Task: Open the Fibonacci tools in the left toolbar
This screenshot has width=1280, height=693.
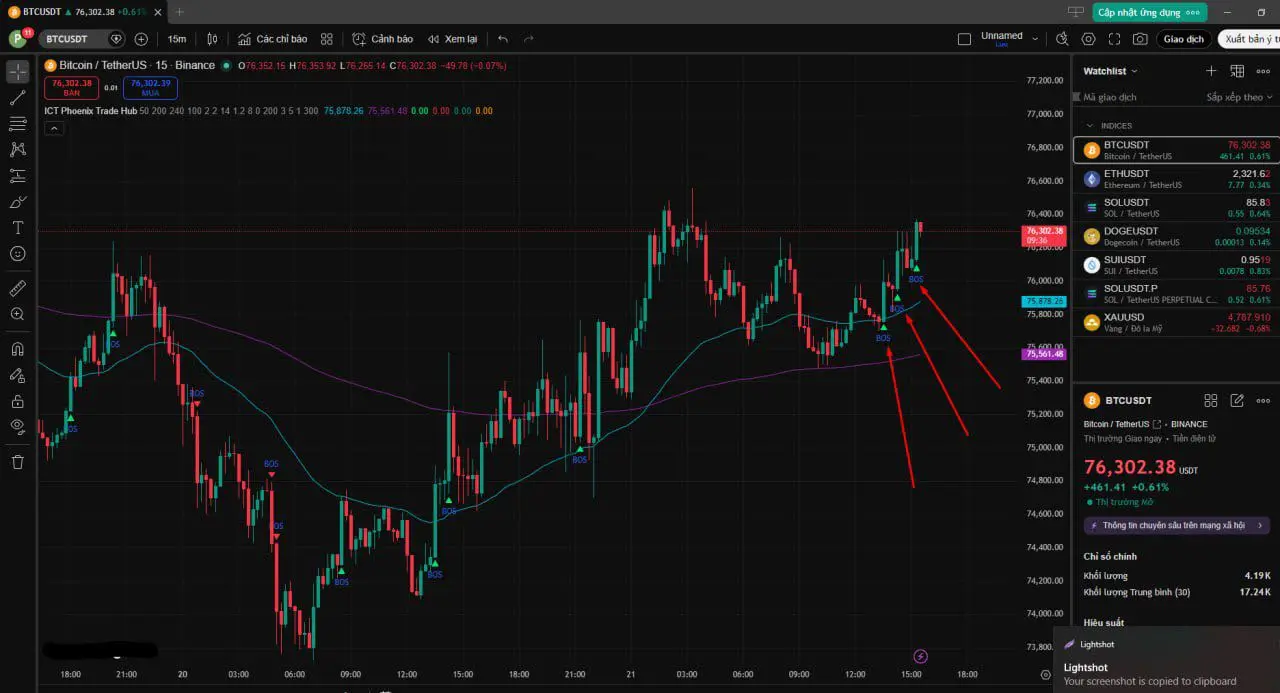Action: [x=17, y=124]
